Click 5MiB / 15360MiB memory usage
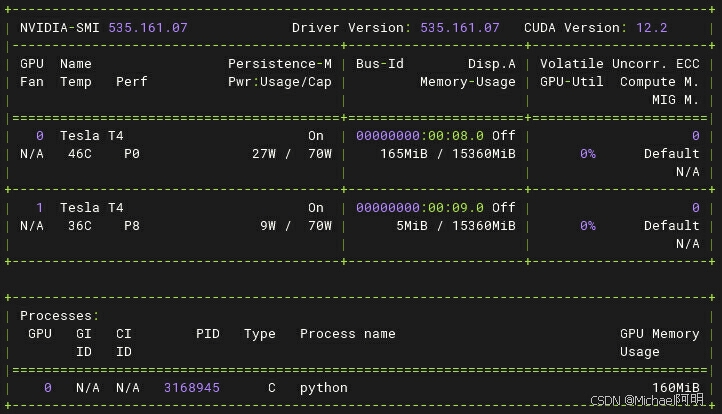Viewport: 722px width, 414px height. [456, 226]
